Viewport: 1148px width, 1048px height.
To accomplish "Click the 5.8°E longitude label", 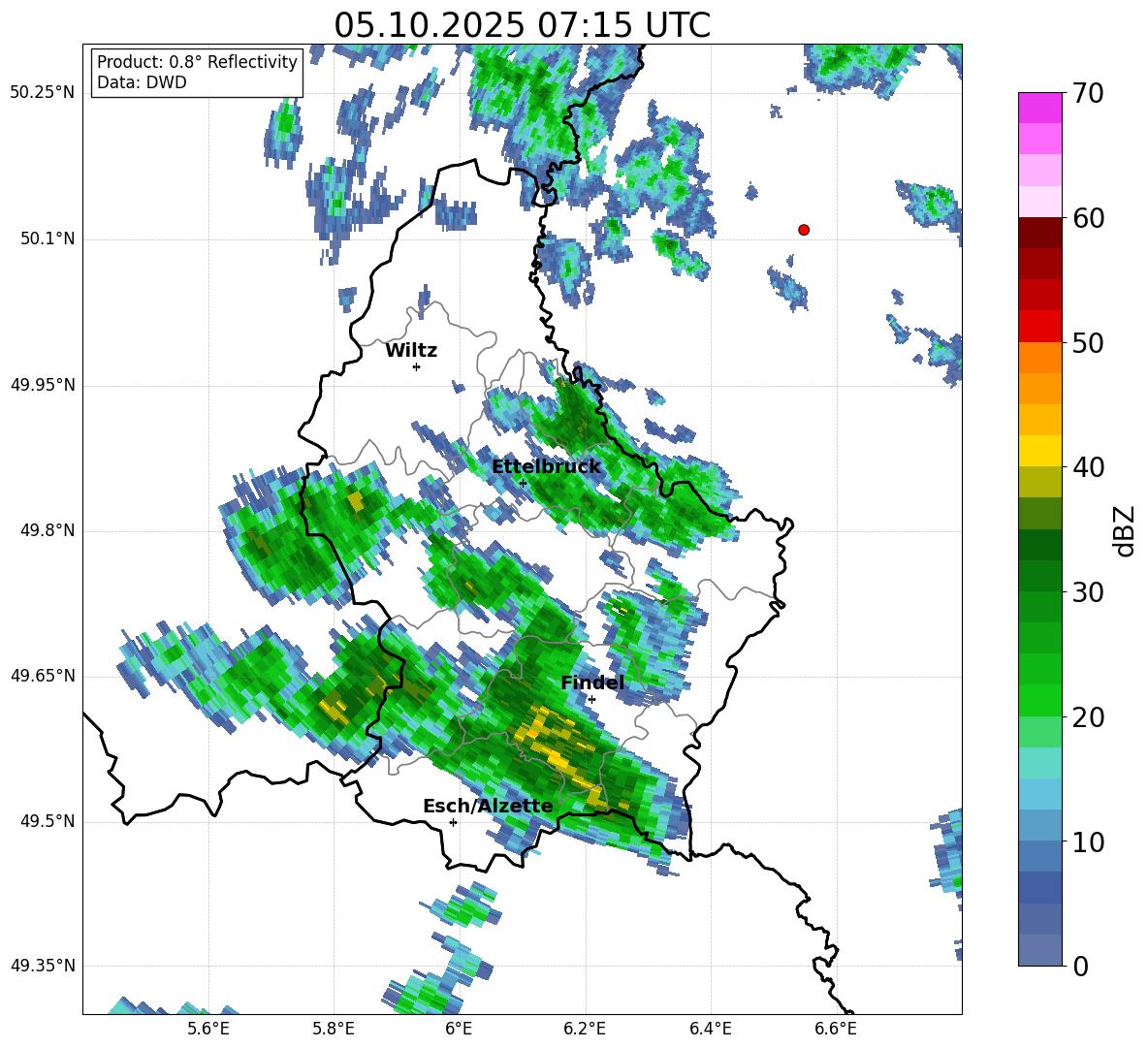I will pos(334,1029).
